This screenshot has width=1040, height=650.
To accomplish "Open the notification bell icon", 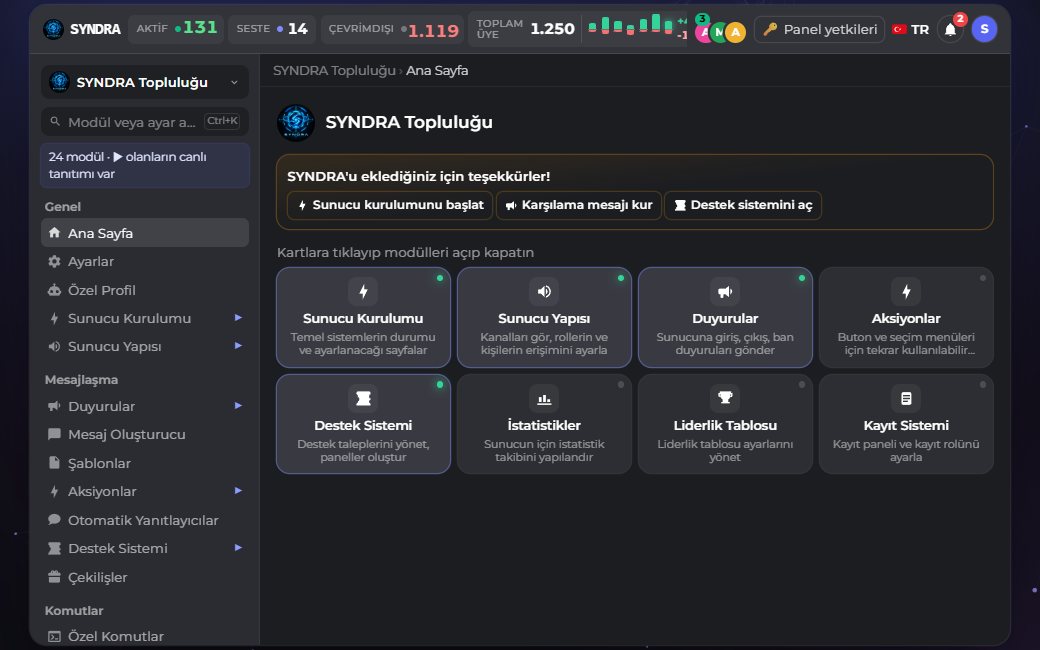I will click(x=950, y=30).
